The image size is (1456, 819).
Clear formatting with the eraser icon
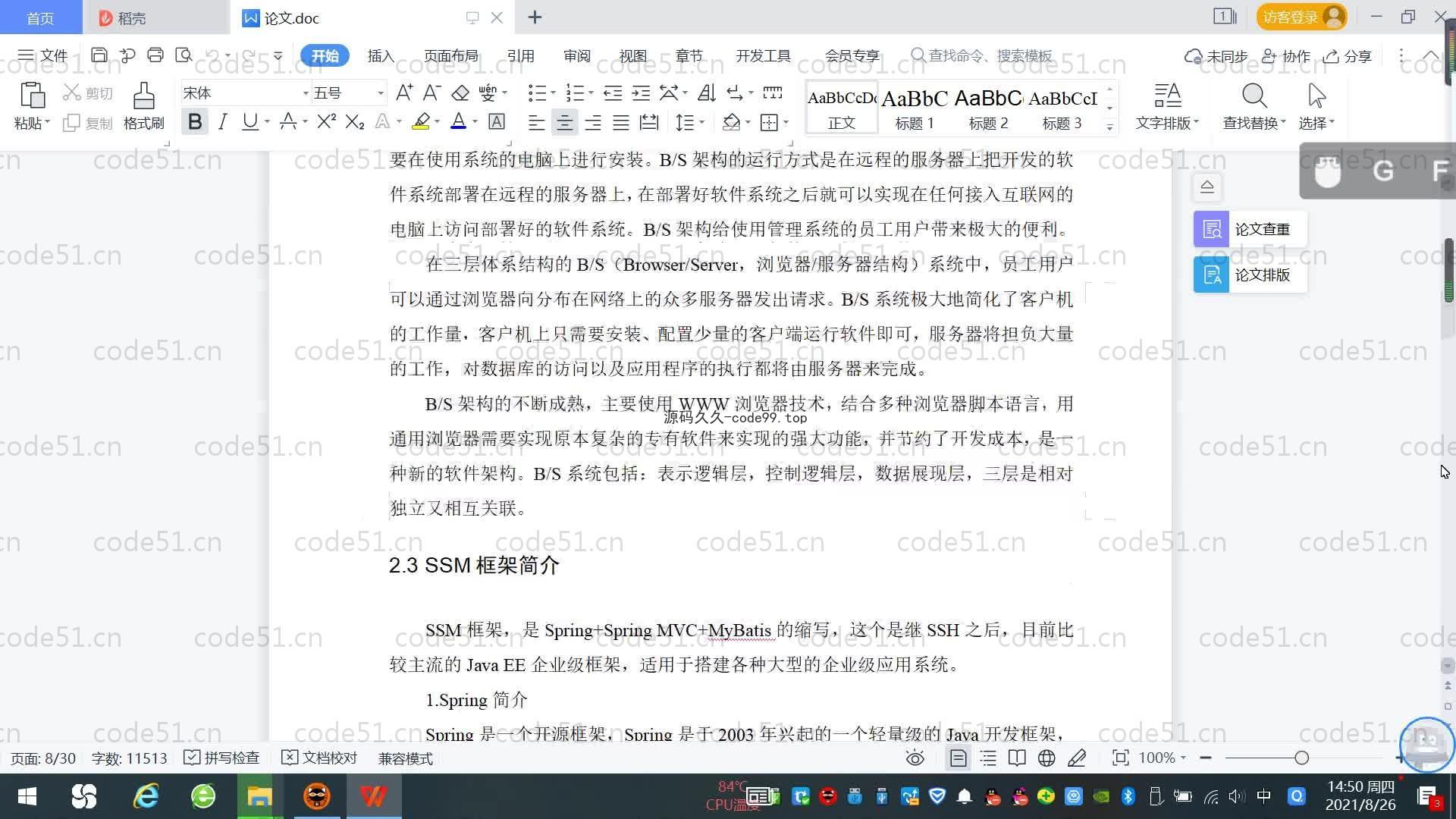pyautogui.click(x=460, y=93)
